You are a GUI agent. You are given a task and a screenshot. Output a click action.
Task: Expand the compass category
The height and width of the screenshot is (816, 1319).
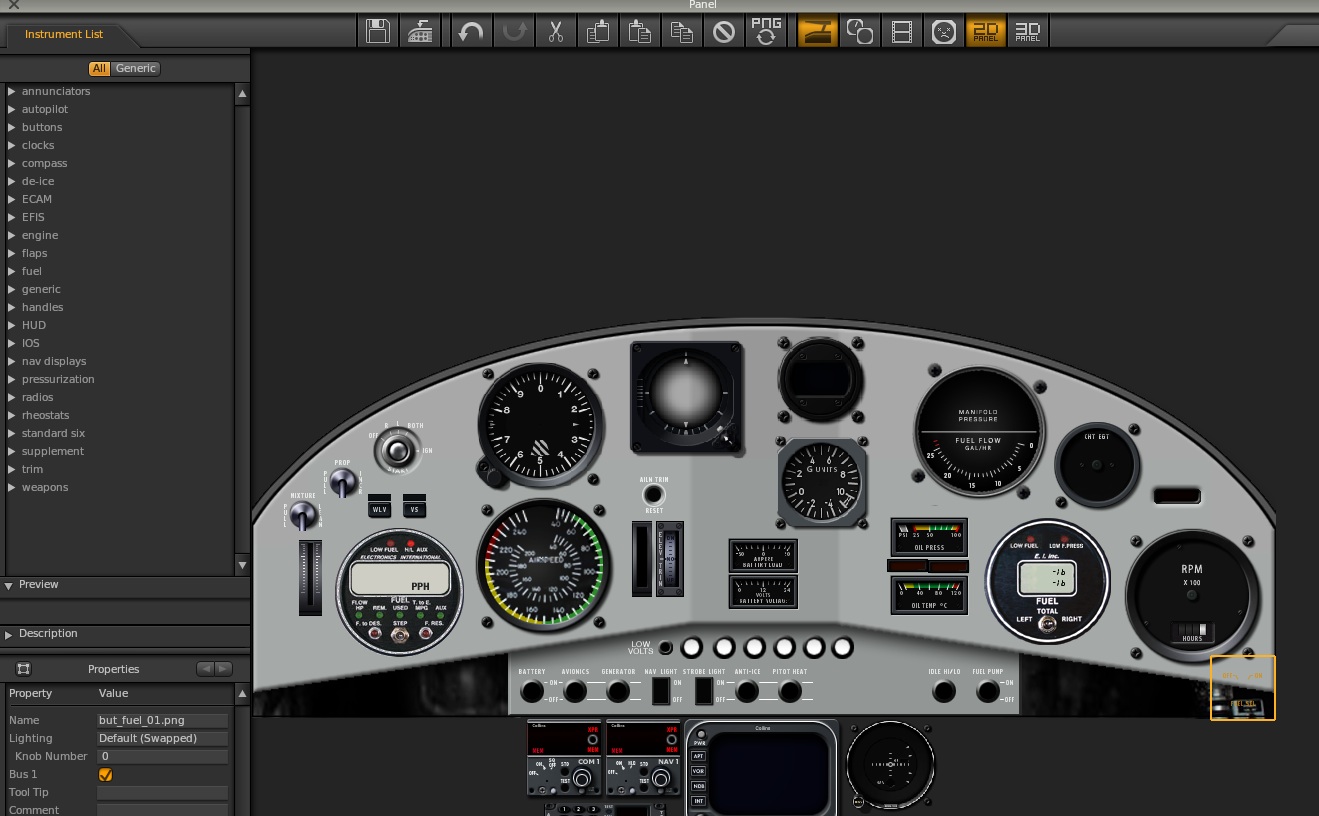pos(12,163)
